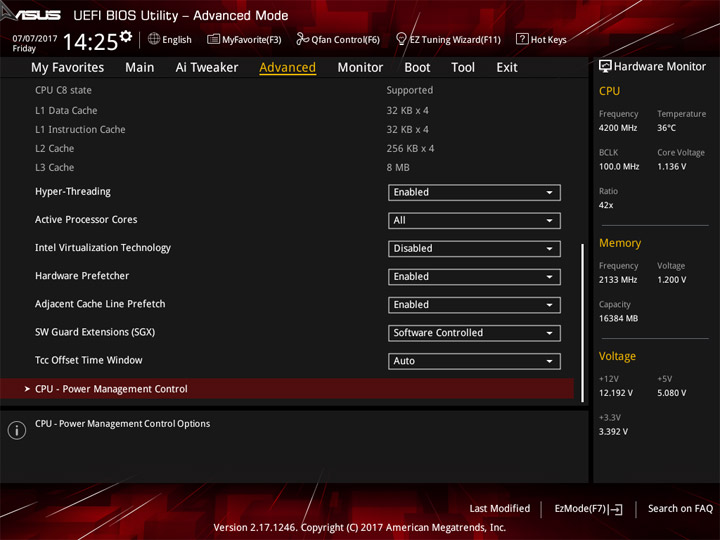The height and width of the screenshot is (540, 720).
Task: Click the 4200 MHz CPU frequency value
Action: (618, 128)
